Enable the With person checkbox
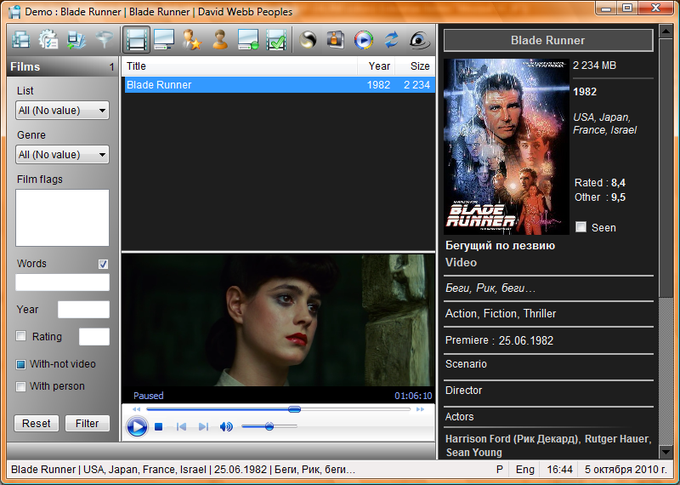Viewport: 680px width, 485px height. point(22,386)
